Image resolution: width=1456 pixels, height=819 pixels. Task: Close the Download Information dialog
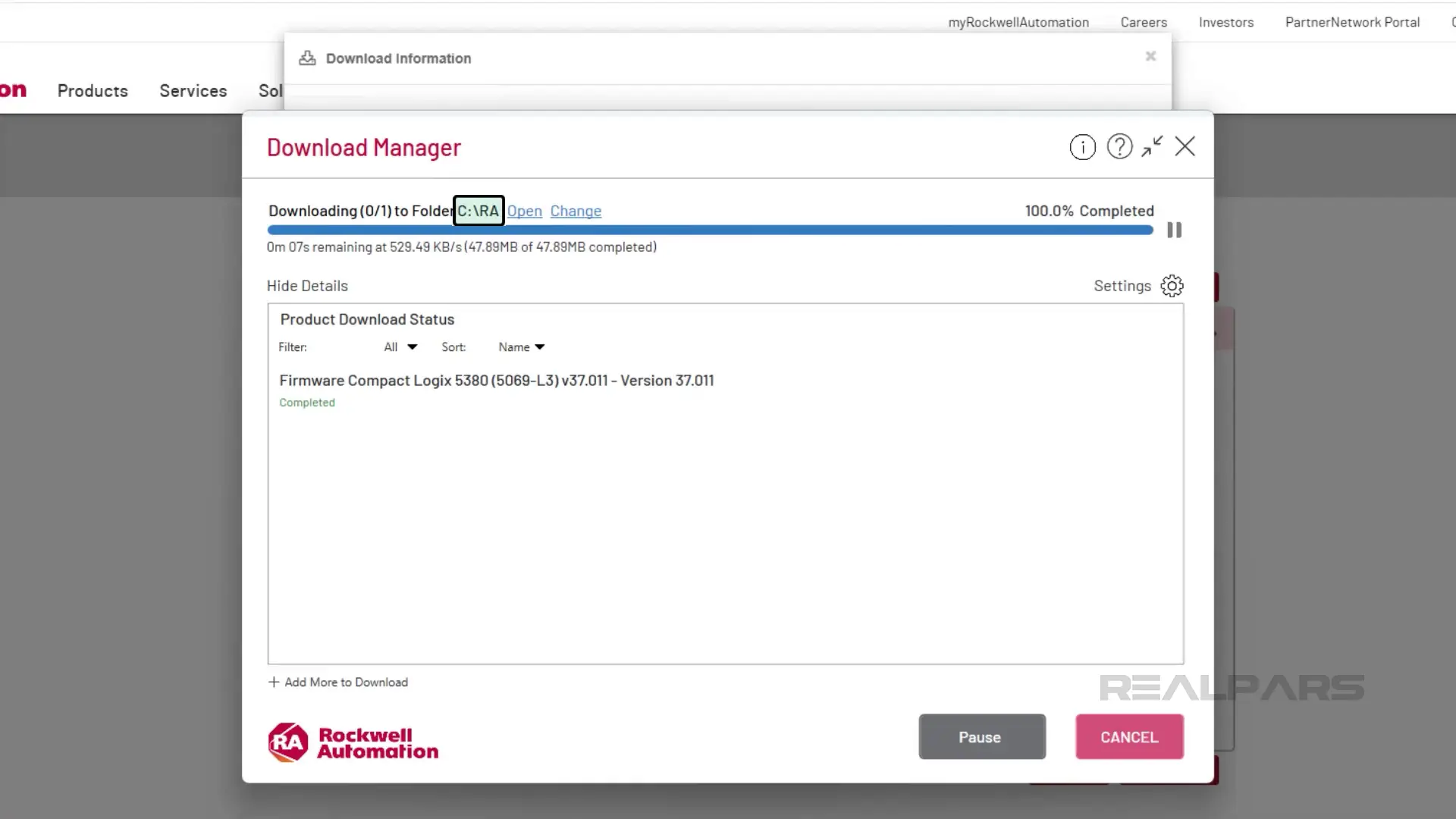point(1150,56)
